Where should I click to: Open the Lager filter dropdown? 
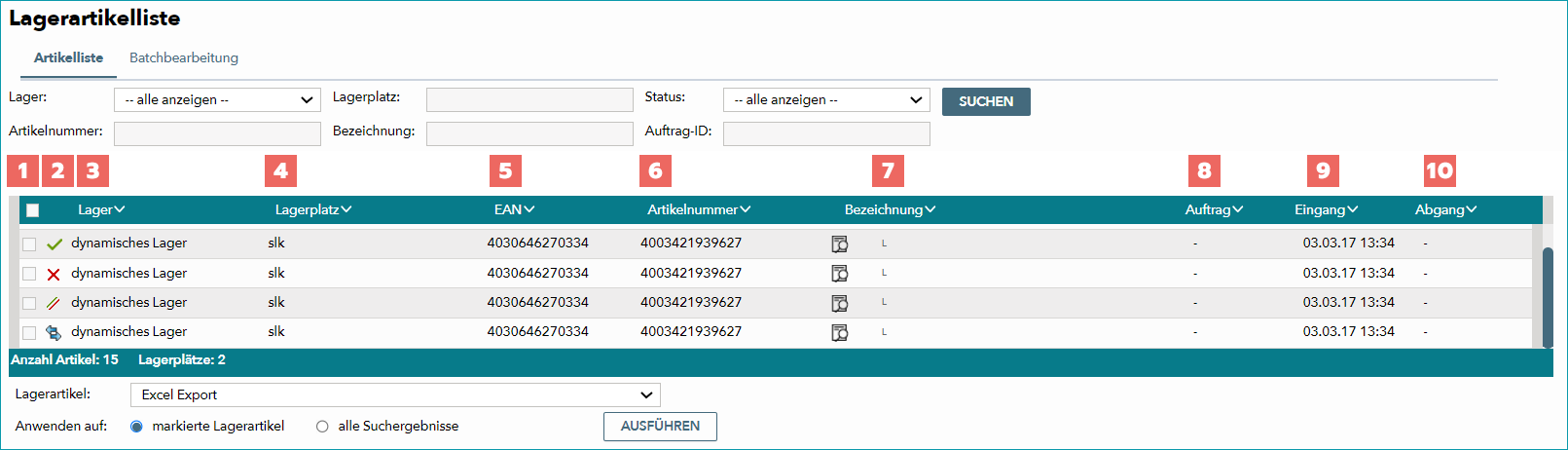217,99
